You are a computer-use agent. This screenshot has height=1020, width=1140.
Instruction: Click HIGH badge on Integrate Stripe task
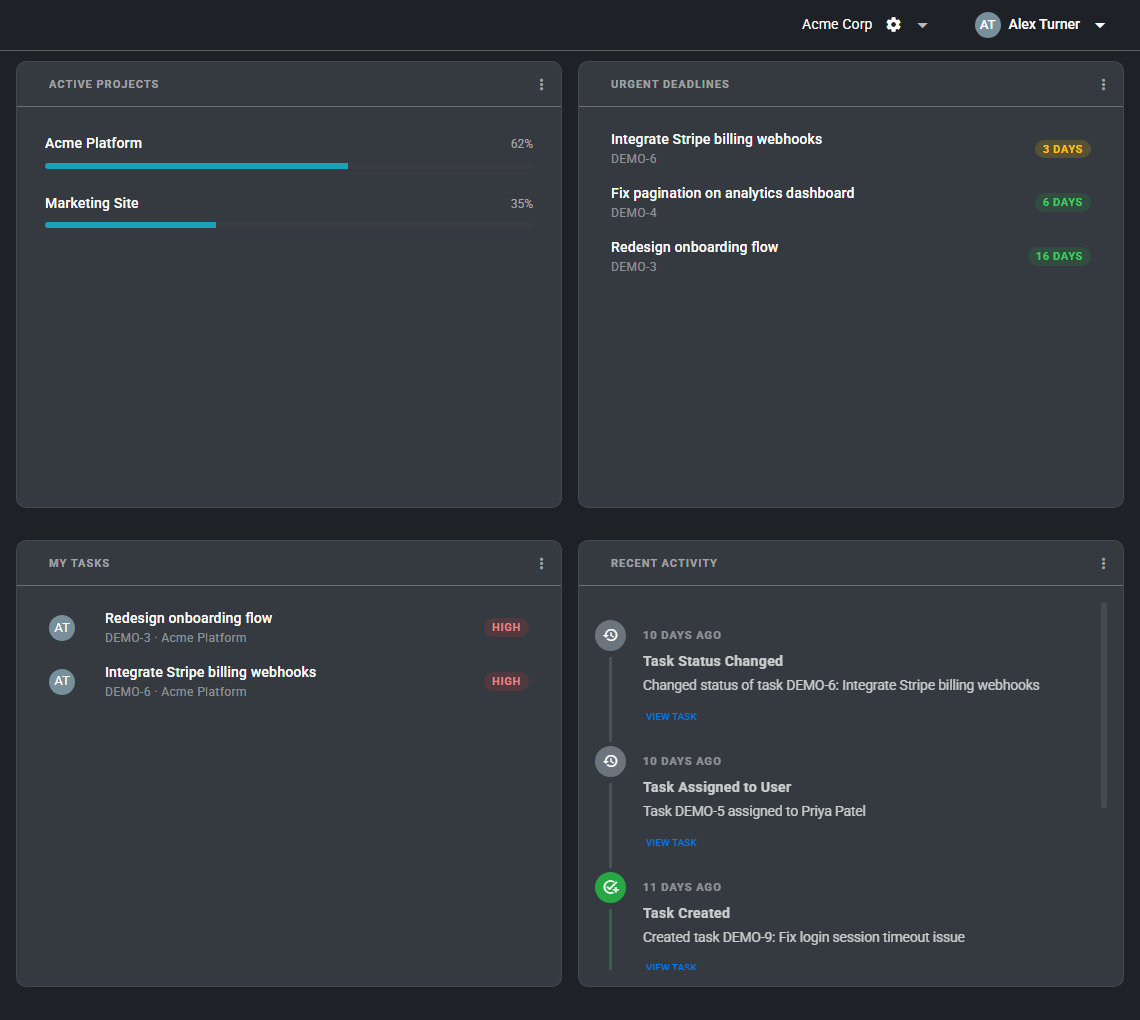506,681
